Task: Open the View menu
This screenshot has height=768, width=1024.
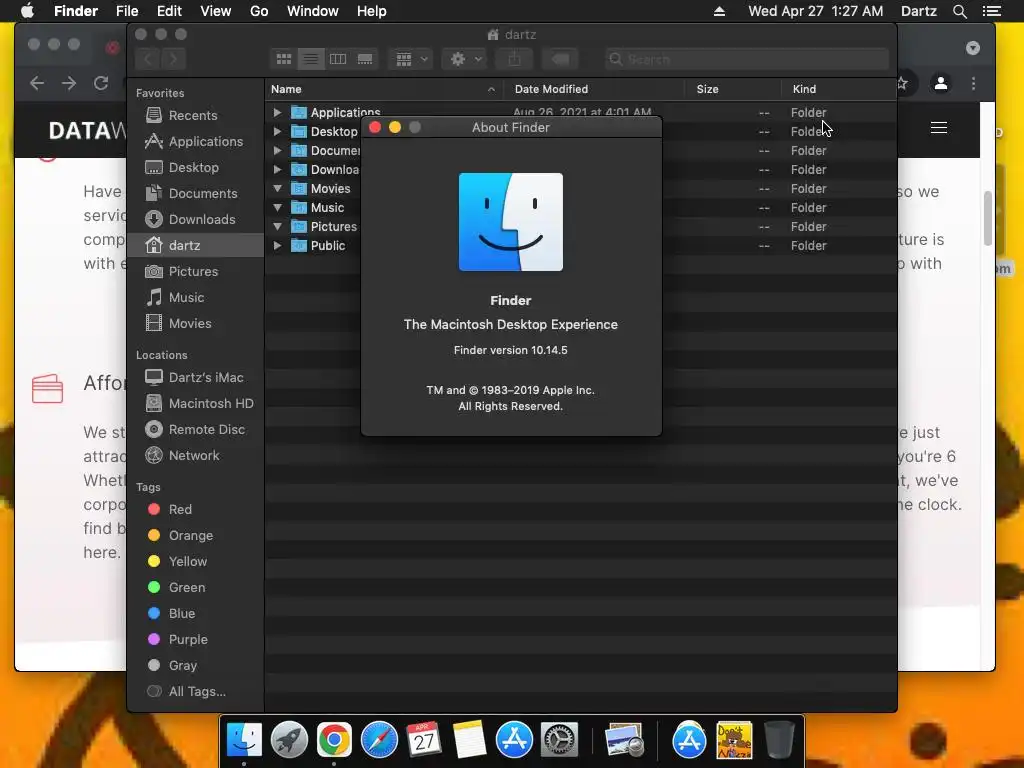Action: [216, 11]
